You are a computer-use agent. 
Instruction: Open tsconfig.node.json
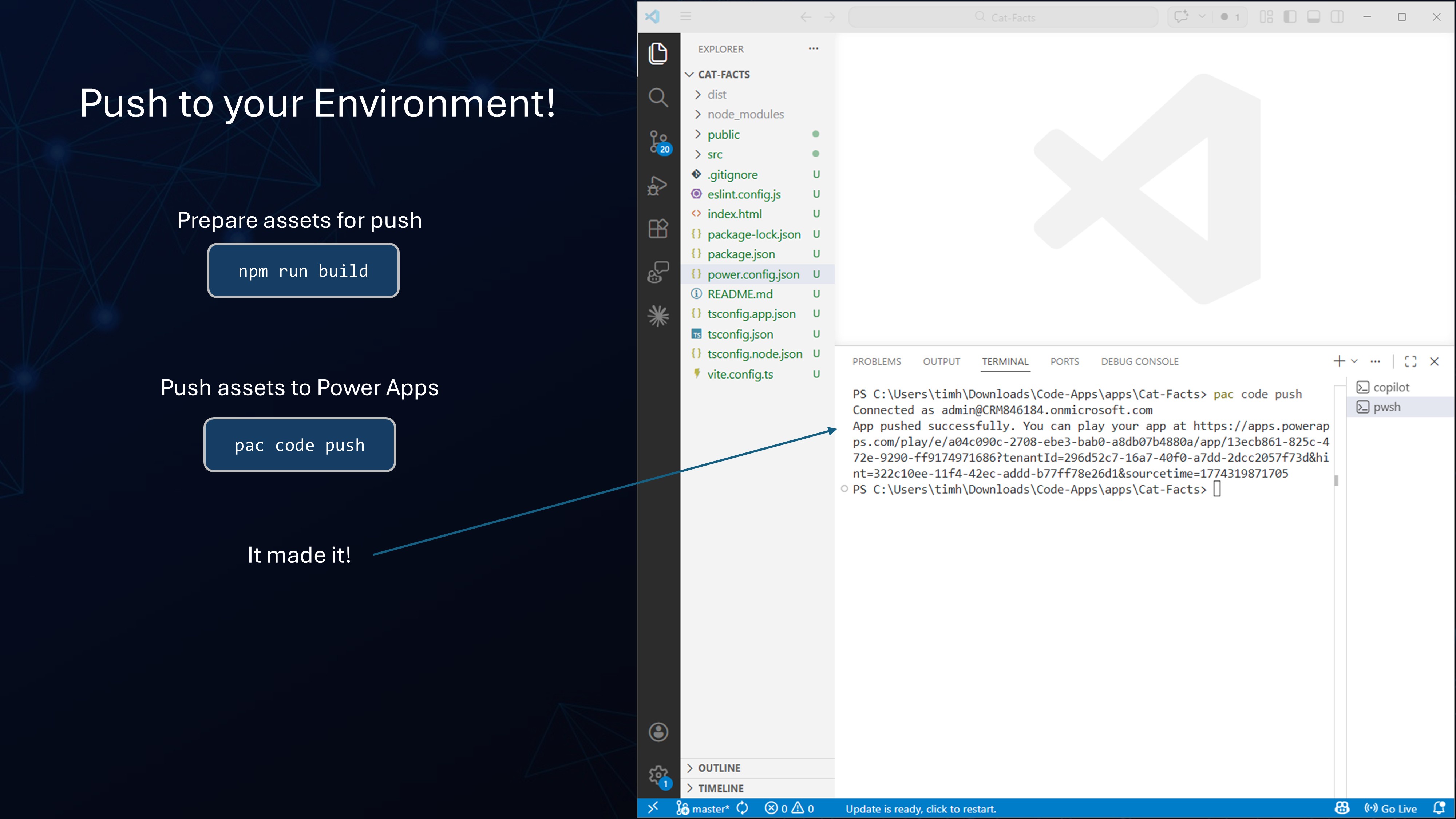point(757,355)
